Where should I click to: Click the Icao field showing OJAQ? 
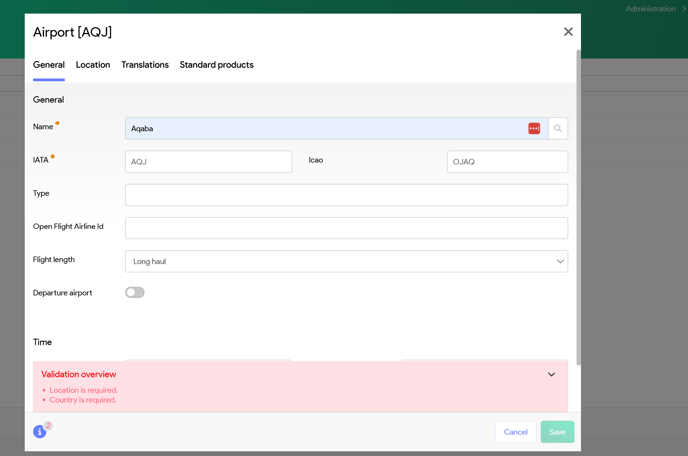click(x=507, y=161)
